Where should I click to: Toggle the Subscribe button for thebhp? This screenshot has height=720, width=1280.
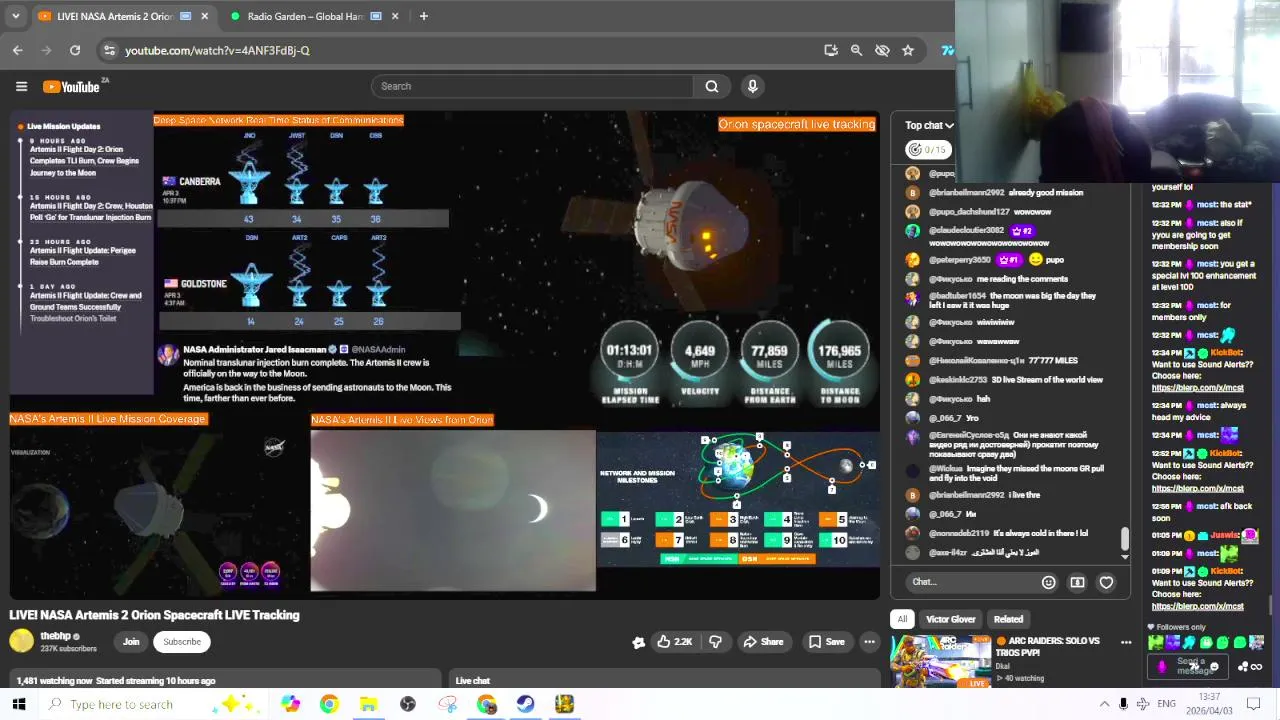pos(182,642)
